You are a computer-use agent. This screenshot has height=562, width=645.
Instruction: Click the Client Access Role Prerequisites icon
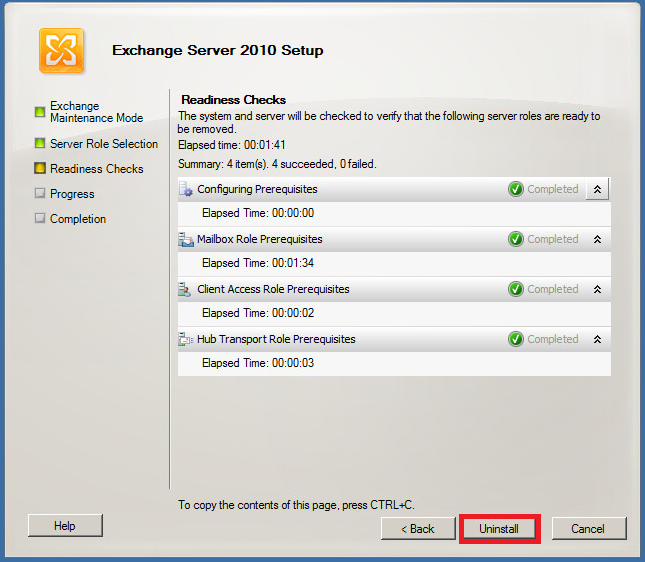[185, 289]
